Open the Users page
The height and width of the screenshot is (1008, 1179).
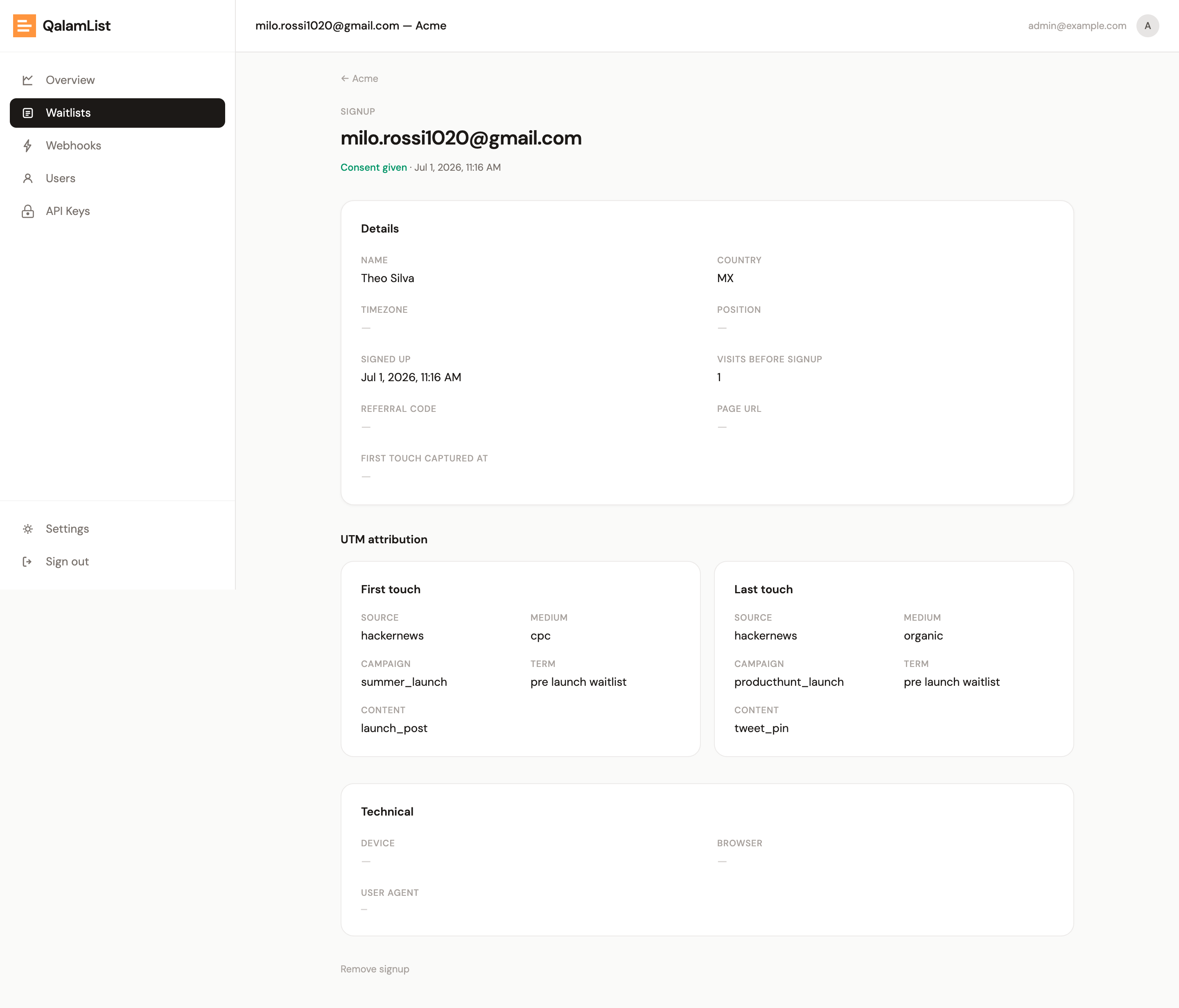(x=117, y=178)
